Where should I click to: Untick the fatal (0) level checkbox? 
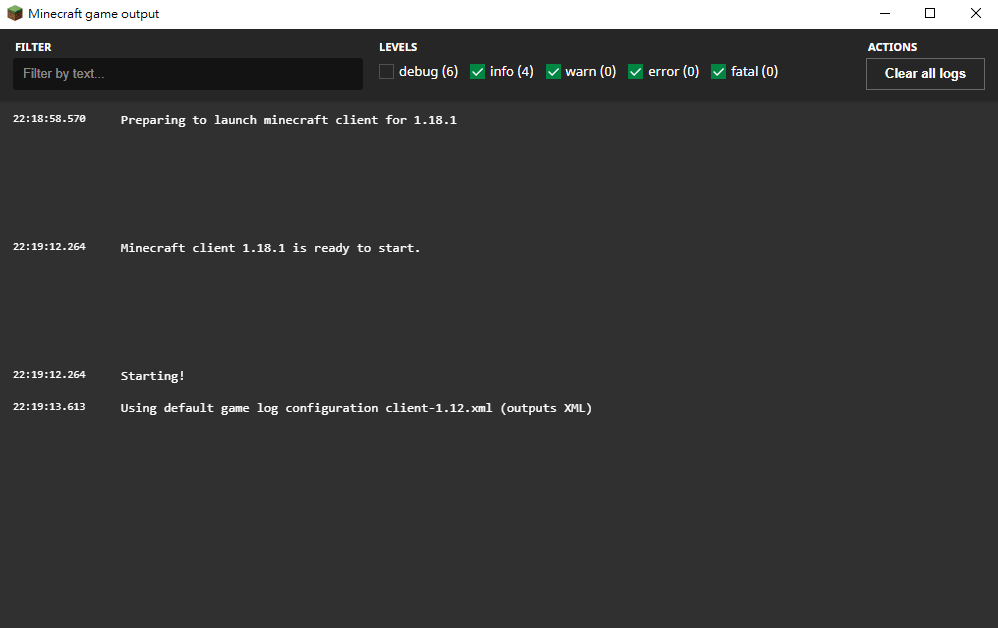click(x=719, y=72)
